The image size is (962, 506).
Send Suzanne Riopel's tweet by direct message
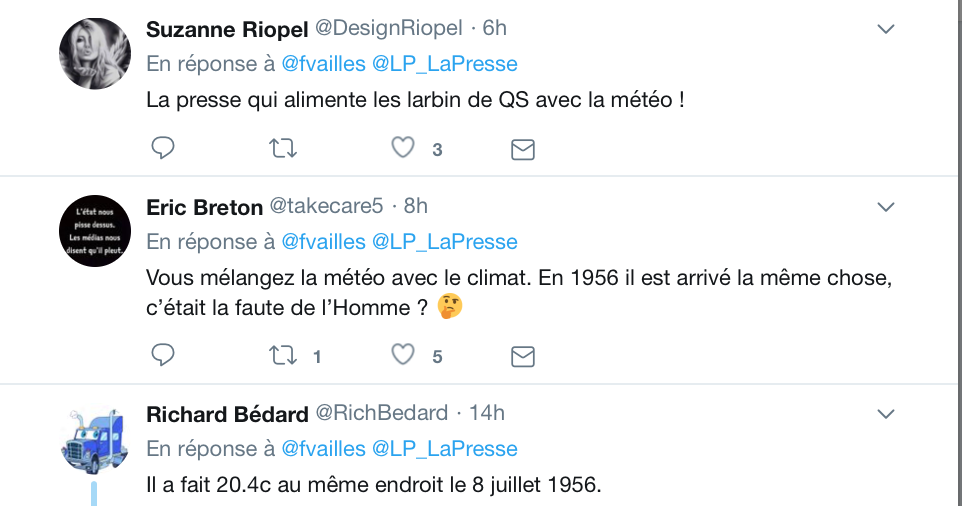pyautogui.click(x=523, y=149)
